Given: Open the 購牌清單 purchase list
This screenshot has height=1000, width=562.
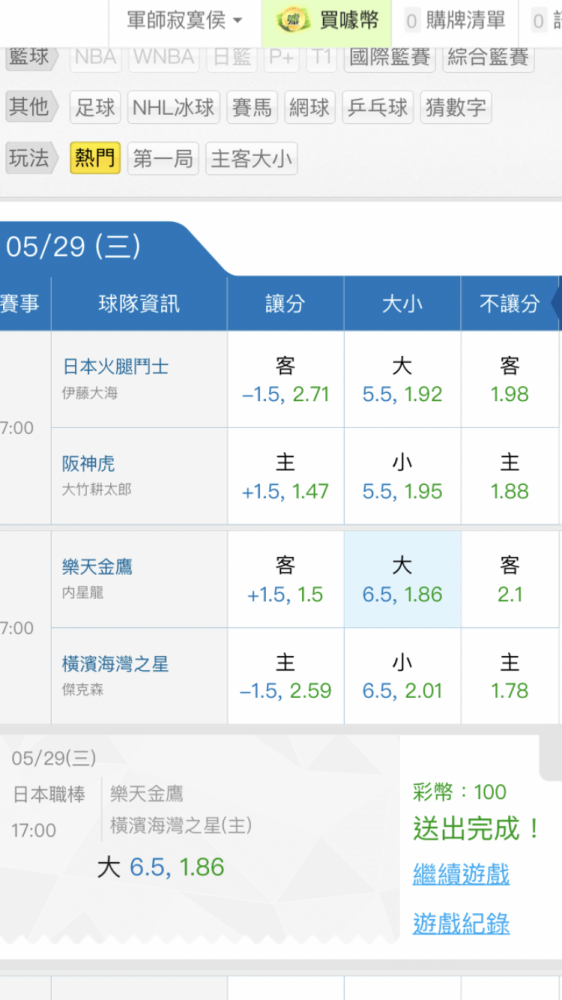Looking at the screenshot, I should point(457,21).
